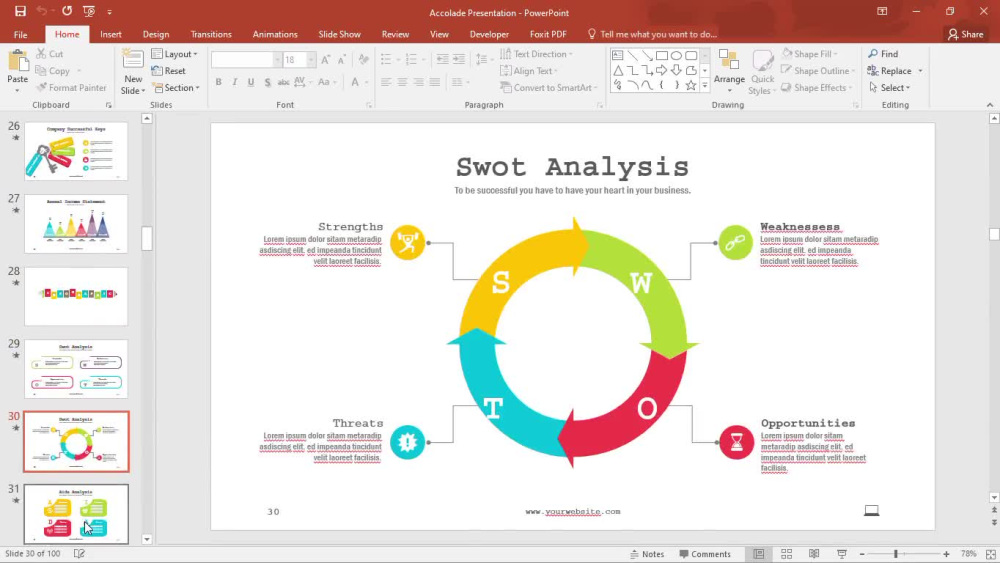
Task: Click the zoom in plus button
Action: (x=946, y=554)
